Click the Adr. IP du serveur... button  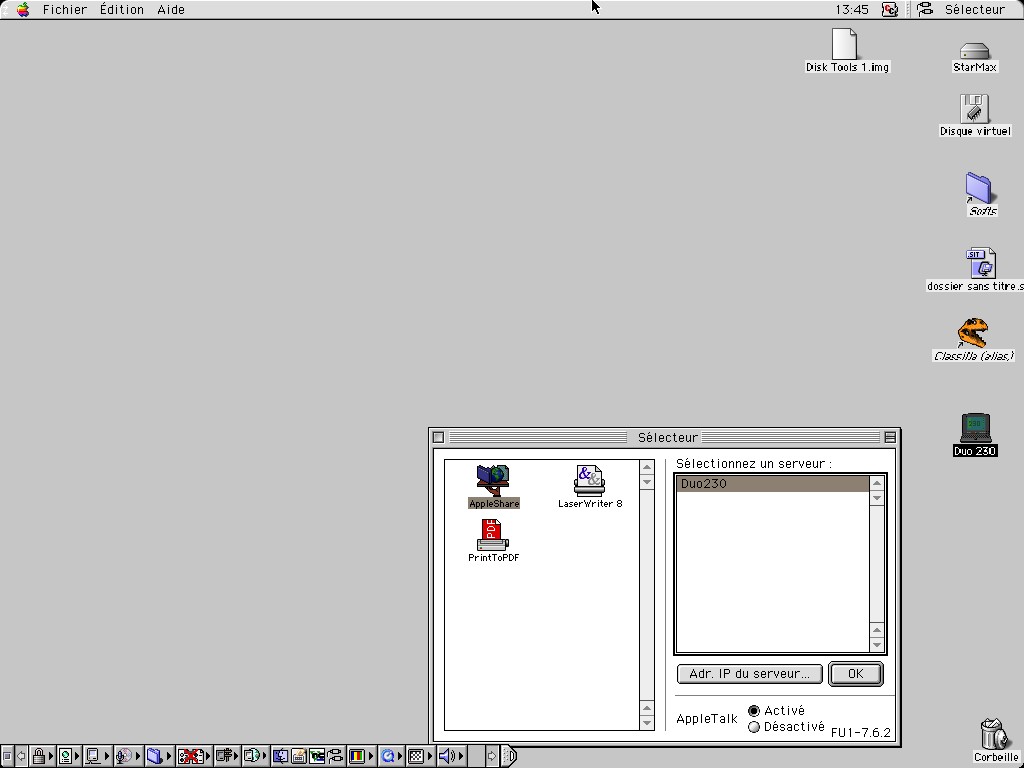point(750,674)
